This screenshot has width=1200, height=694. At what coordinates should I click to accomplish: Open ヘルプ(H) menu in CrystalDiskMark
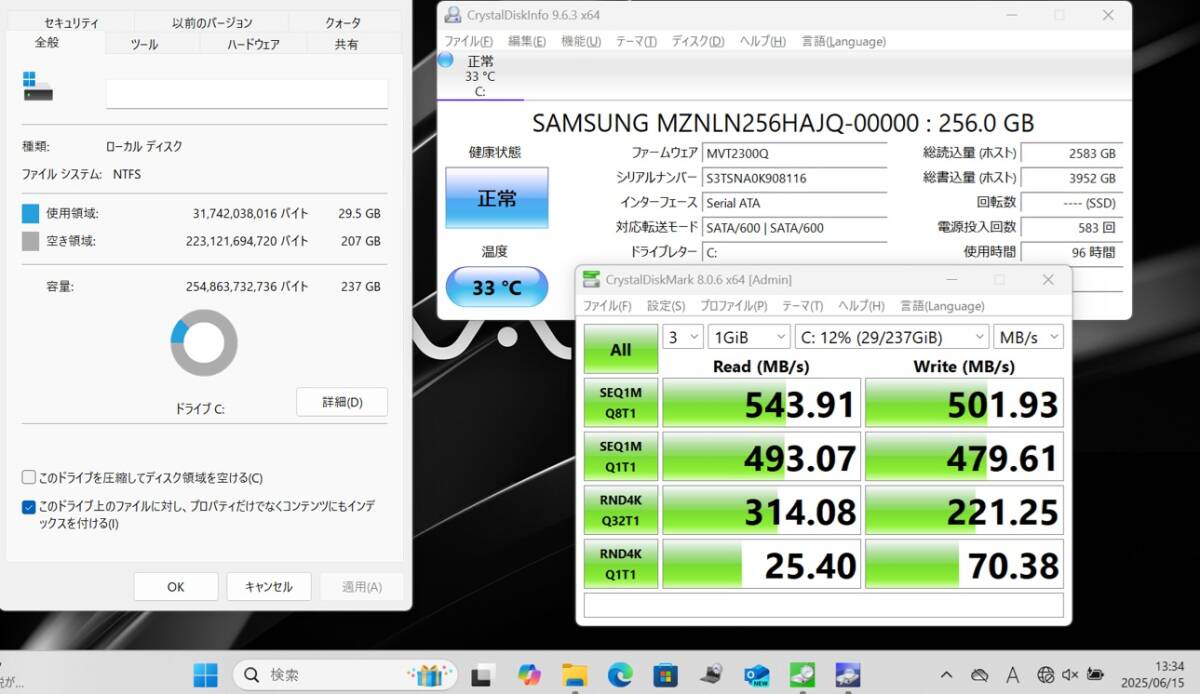click(861, 306)
